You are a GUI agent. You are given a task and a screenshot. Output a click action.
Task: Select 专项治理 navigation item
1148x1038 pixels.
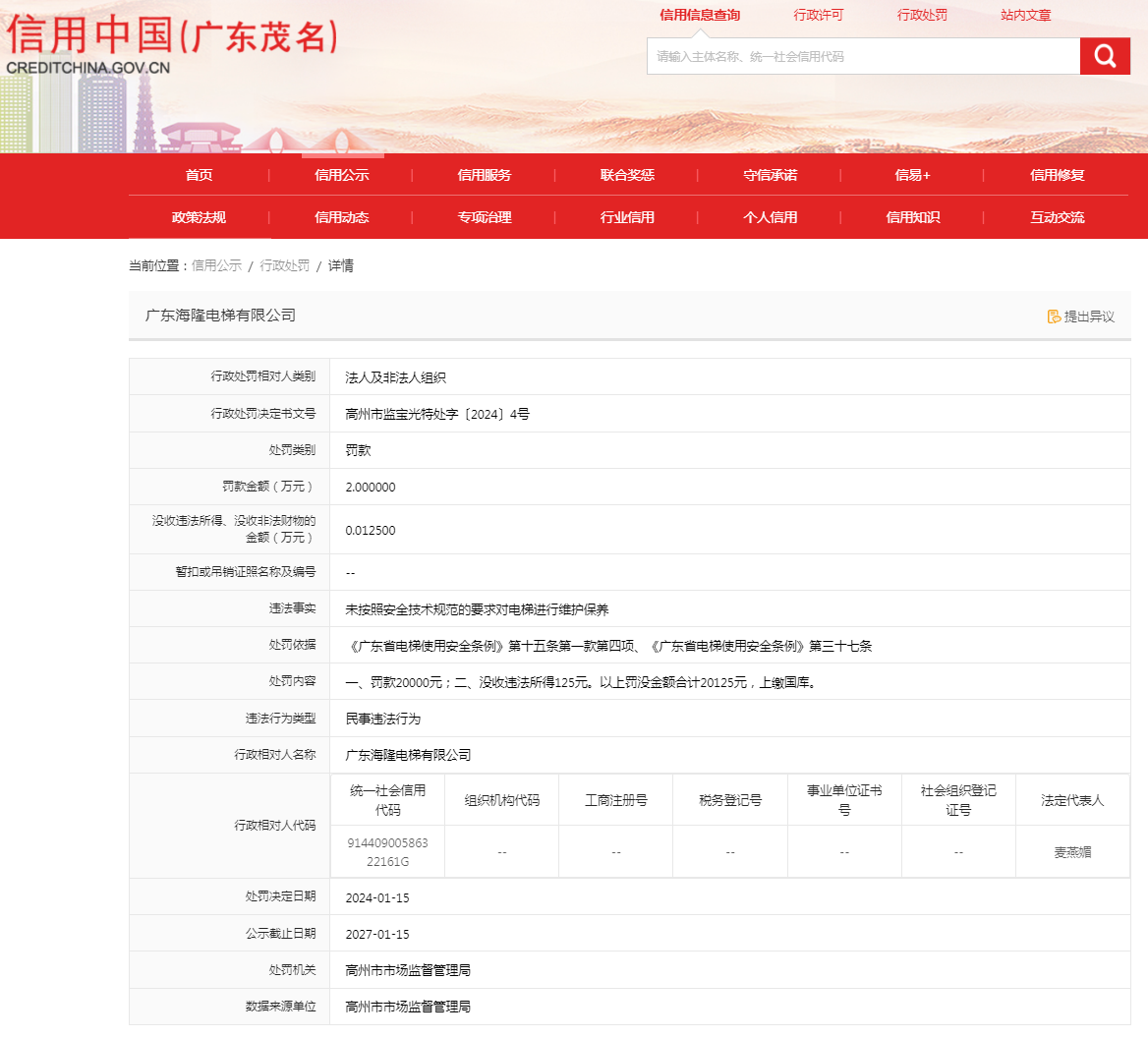coord(485,217)
